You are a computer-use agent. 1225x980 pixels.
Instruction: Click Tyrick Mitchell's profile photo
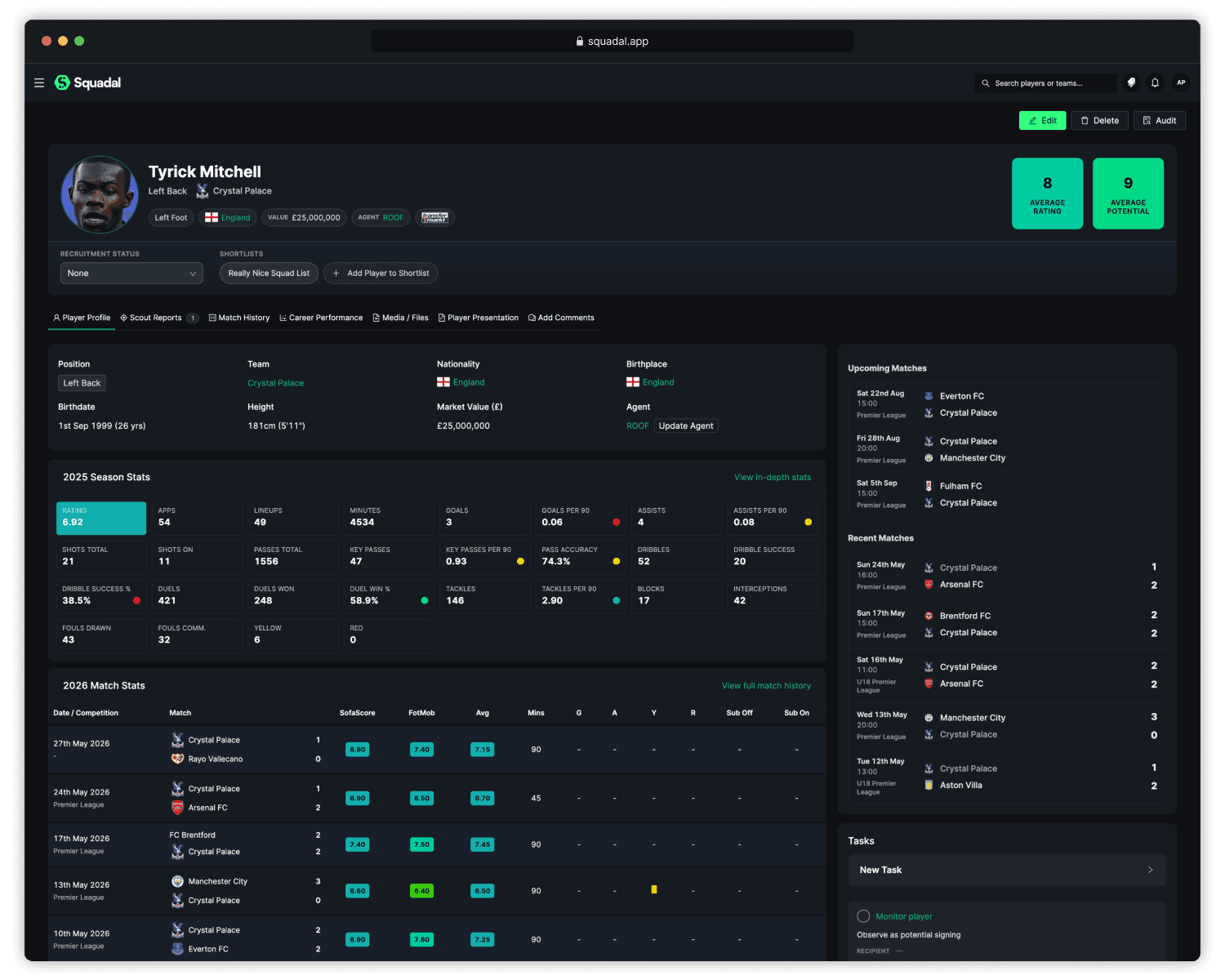(100, 194)
